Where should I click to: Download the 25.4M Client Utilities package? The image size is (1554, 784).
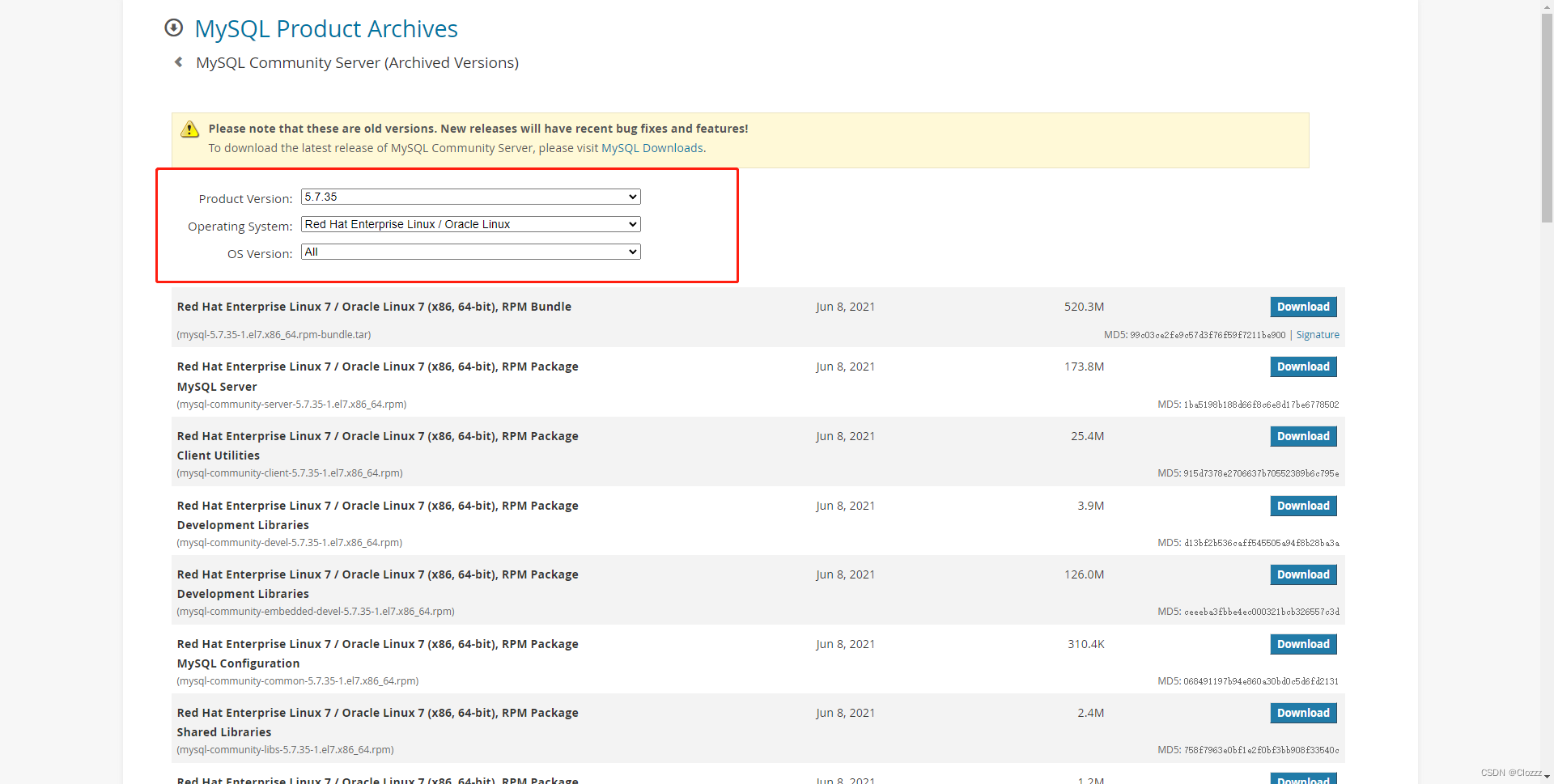(x=1303, y=436)
